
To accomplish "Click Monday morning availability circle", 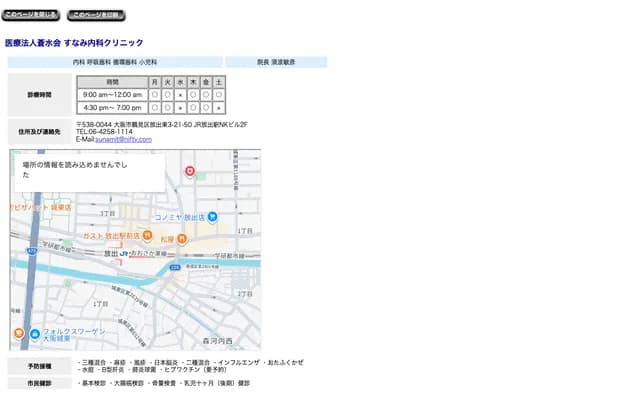I will pos(155,95).
